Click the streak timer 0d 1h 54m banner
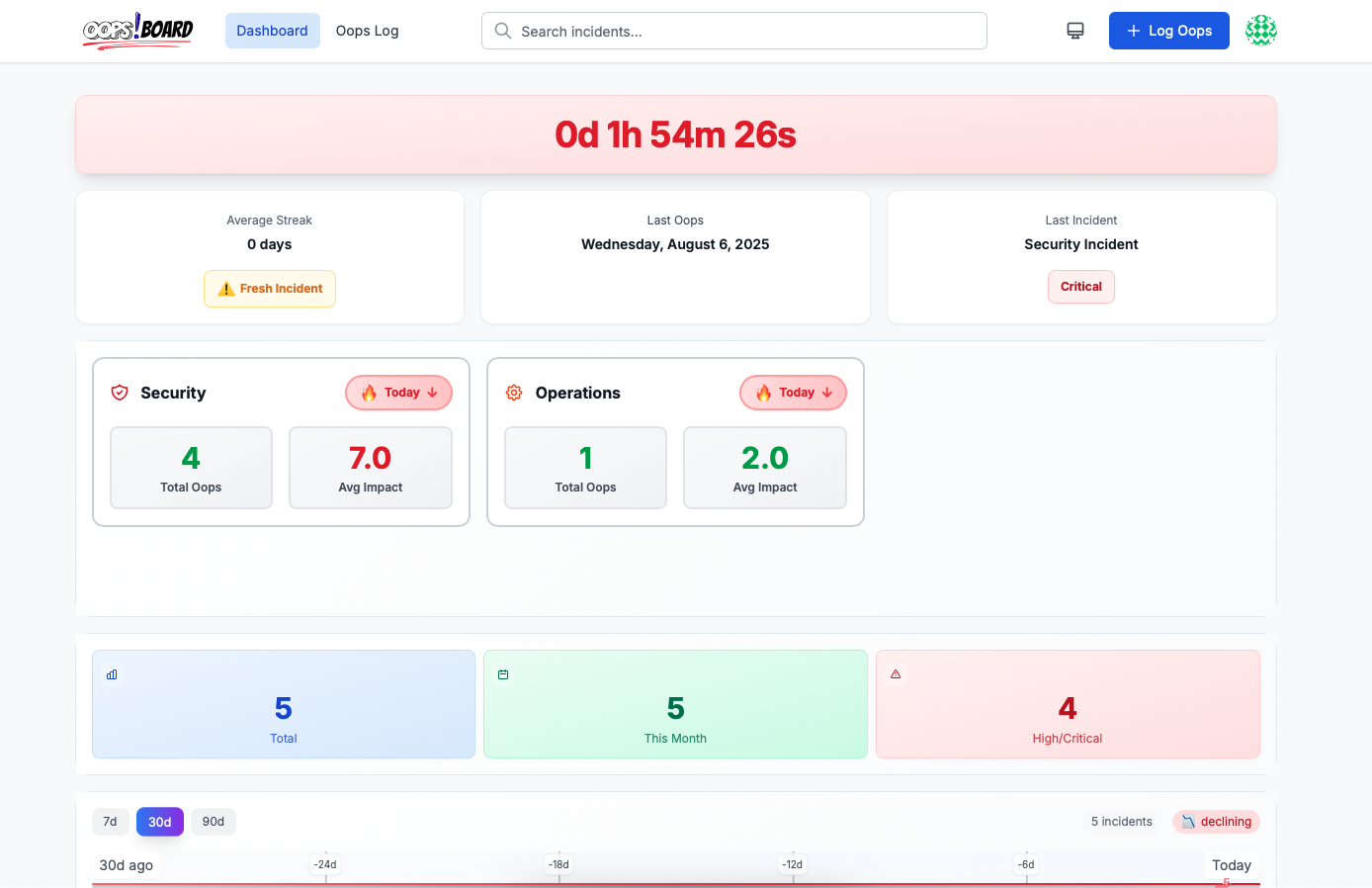 point(676,134)
